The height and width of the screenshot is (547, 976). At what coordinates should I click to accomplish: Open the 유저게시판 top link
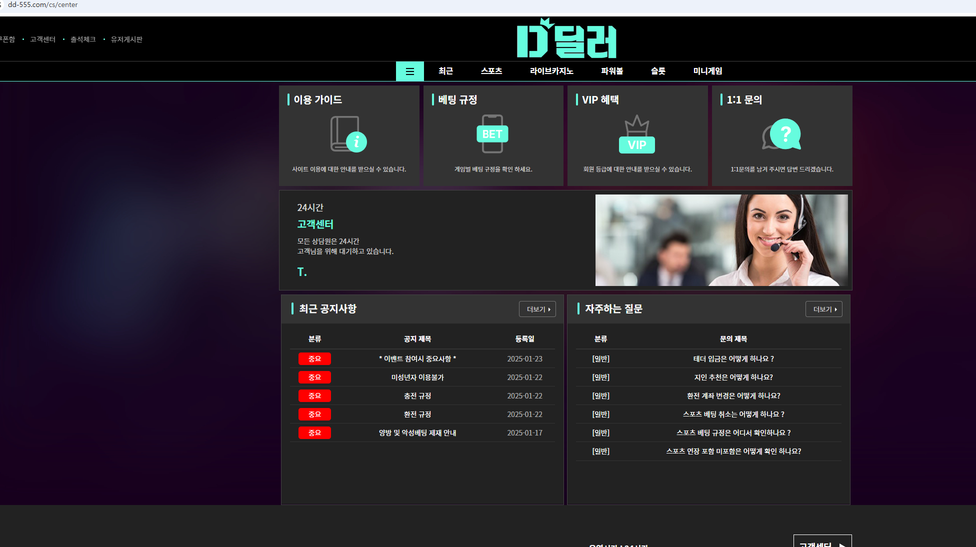pyautogui.click(x=126, y=39)
